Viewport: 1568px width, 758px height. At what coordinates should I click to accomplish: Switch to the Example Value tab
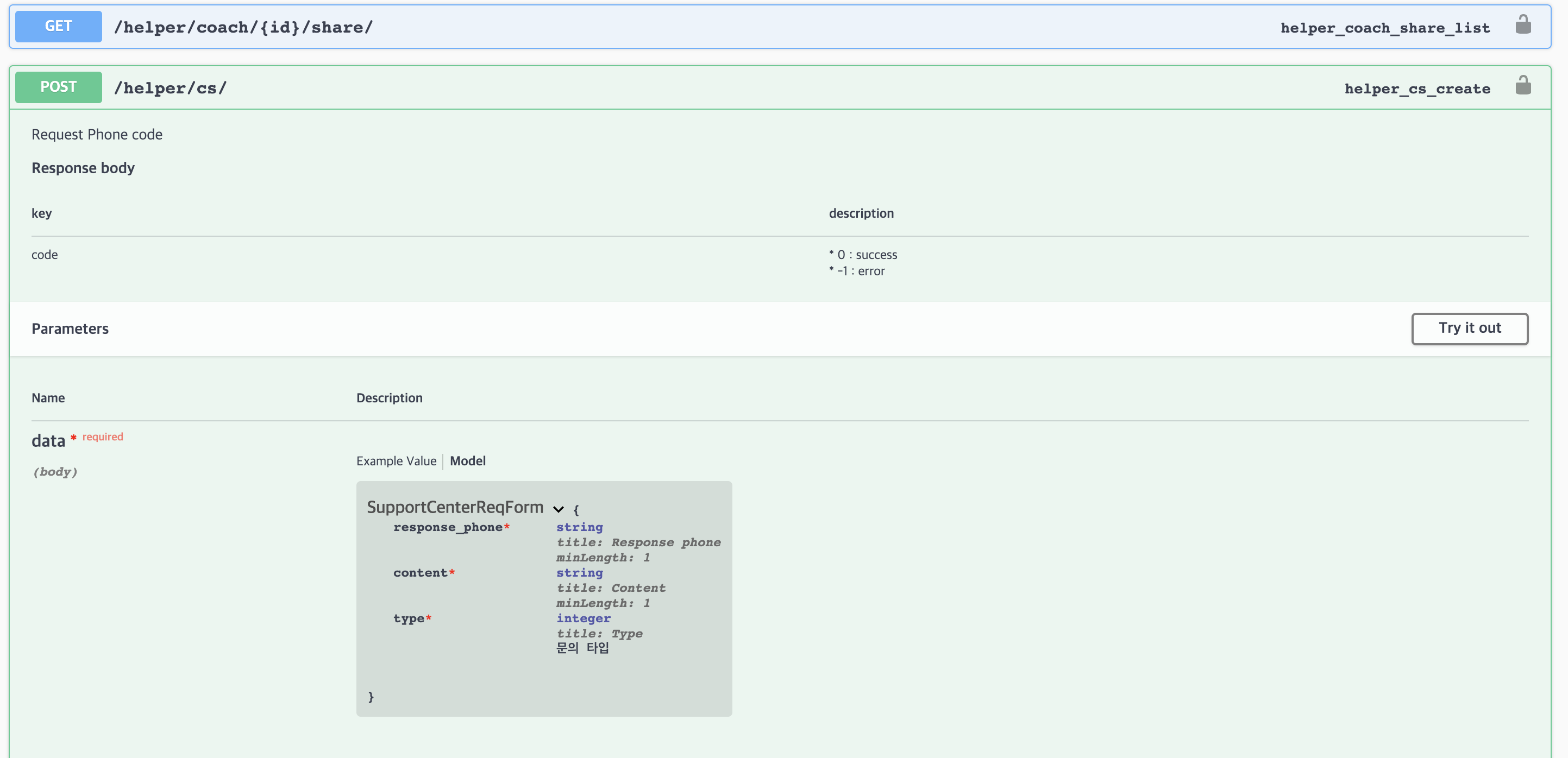click(x=396, y=461)
